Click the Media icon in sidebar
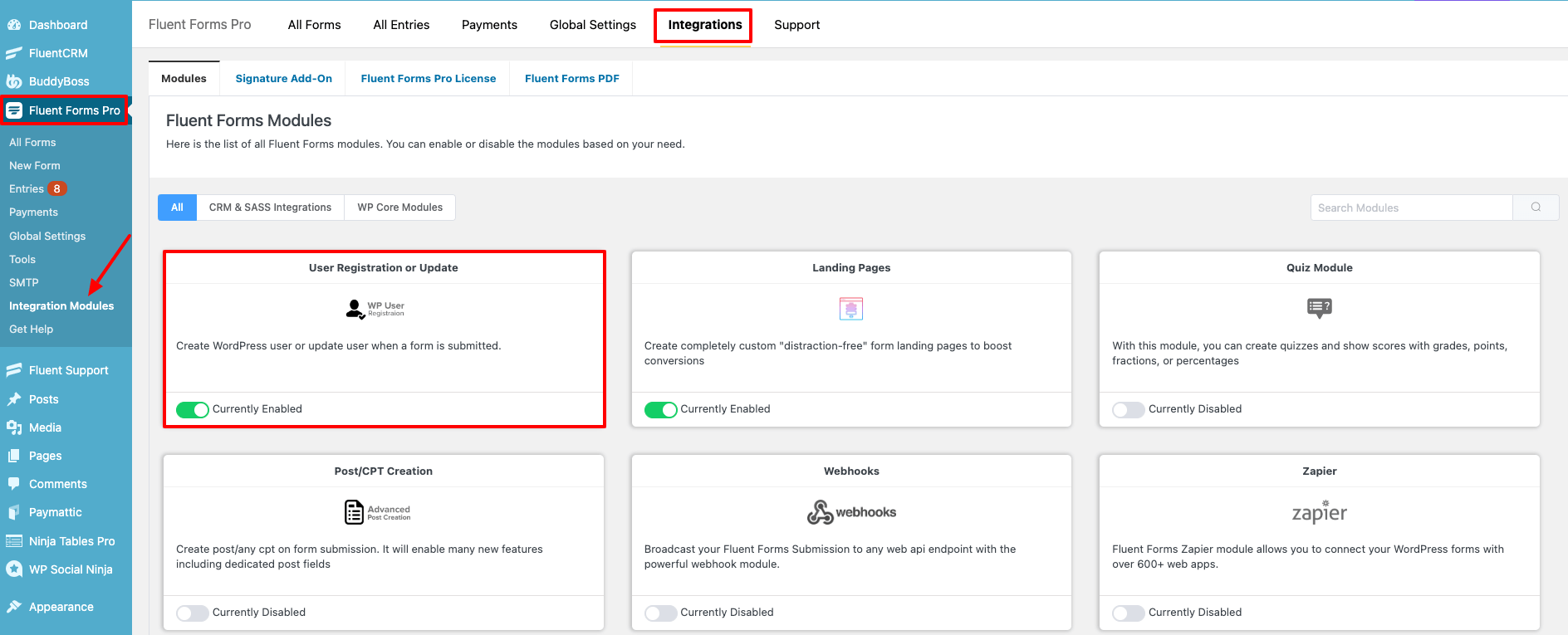Screen dimensions: 1568x635 tap(14, 427)
